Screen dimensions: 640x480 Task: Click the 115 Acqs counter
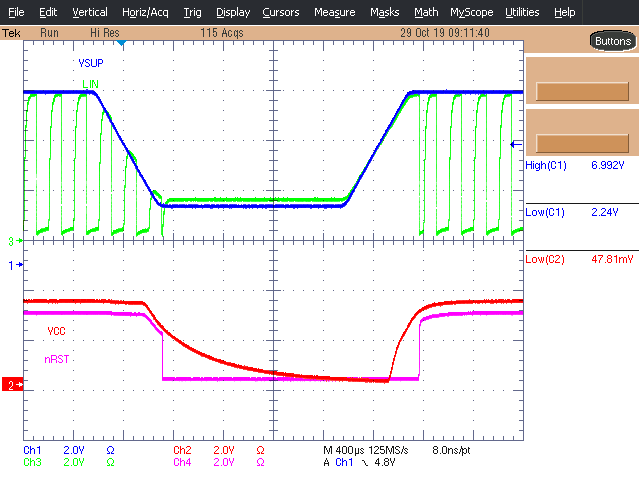[222, 33]
